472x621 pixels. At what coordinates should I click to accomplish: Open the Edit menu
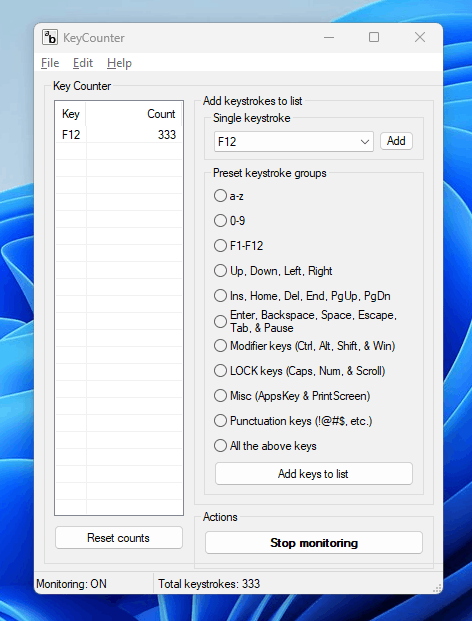click(x=83, y=63)
